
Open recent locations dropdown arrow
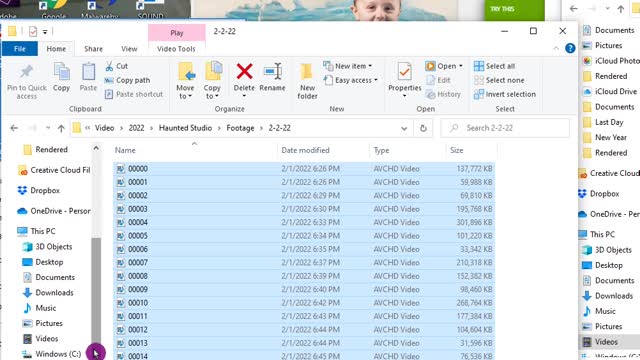48,128
